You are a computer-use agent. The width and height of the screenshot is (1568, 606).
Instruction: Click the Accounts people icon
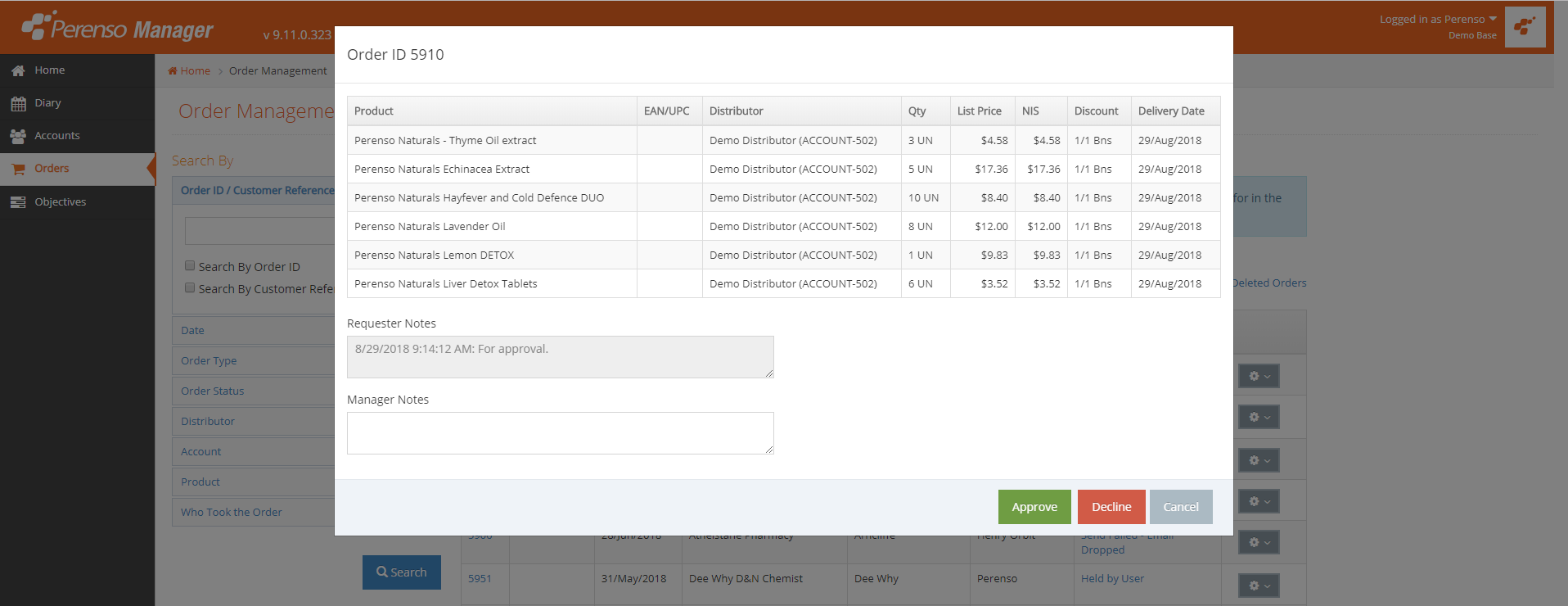[x=18, y=137]
